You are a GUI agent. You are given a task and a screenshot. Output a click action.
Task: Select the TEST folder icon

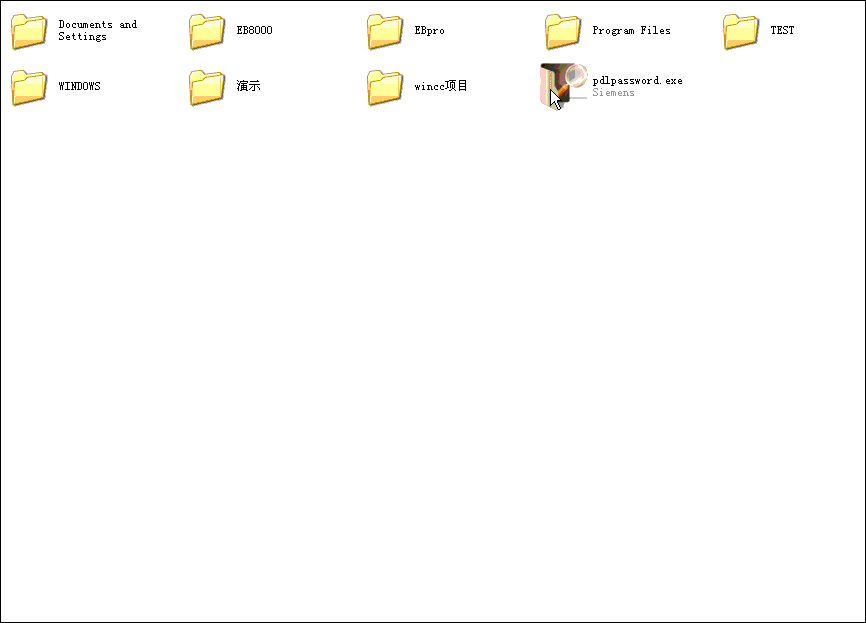point(741,32)
